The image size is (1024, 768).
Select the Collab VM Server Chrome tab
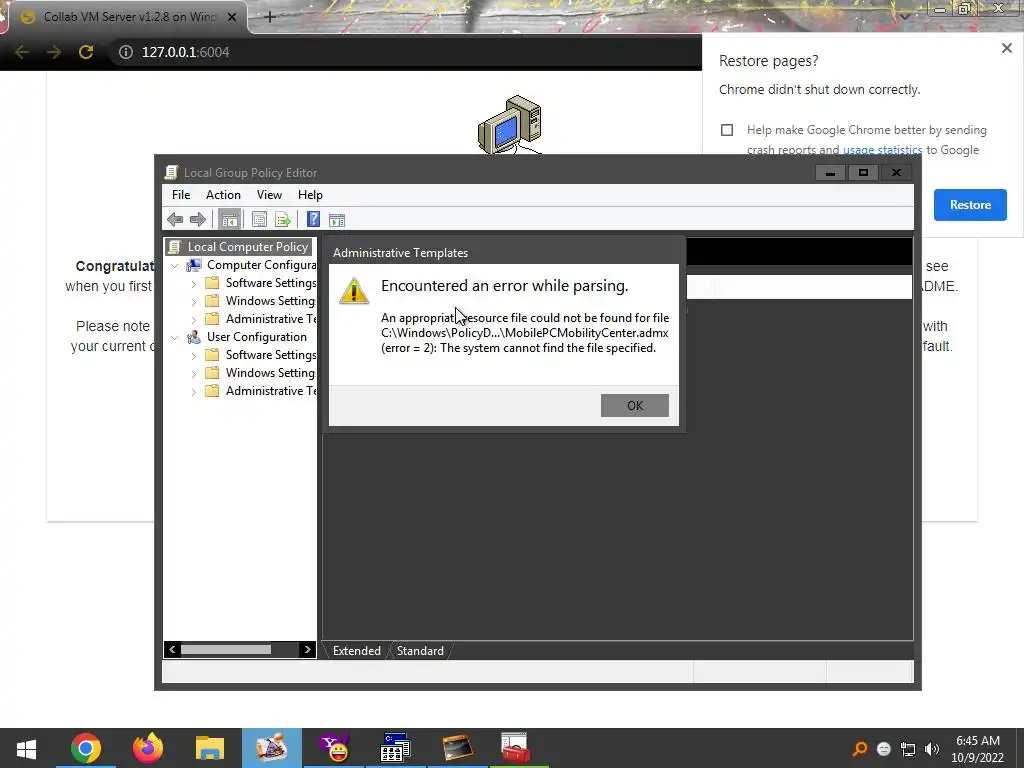click(x=128, y=17)
